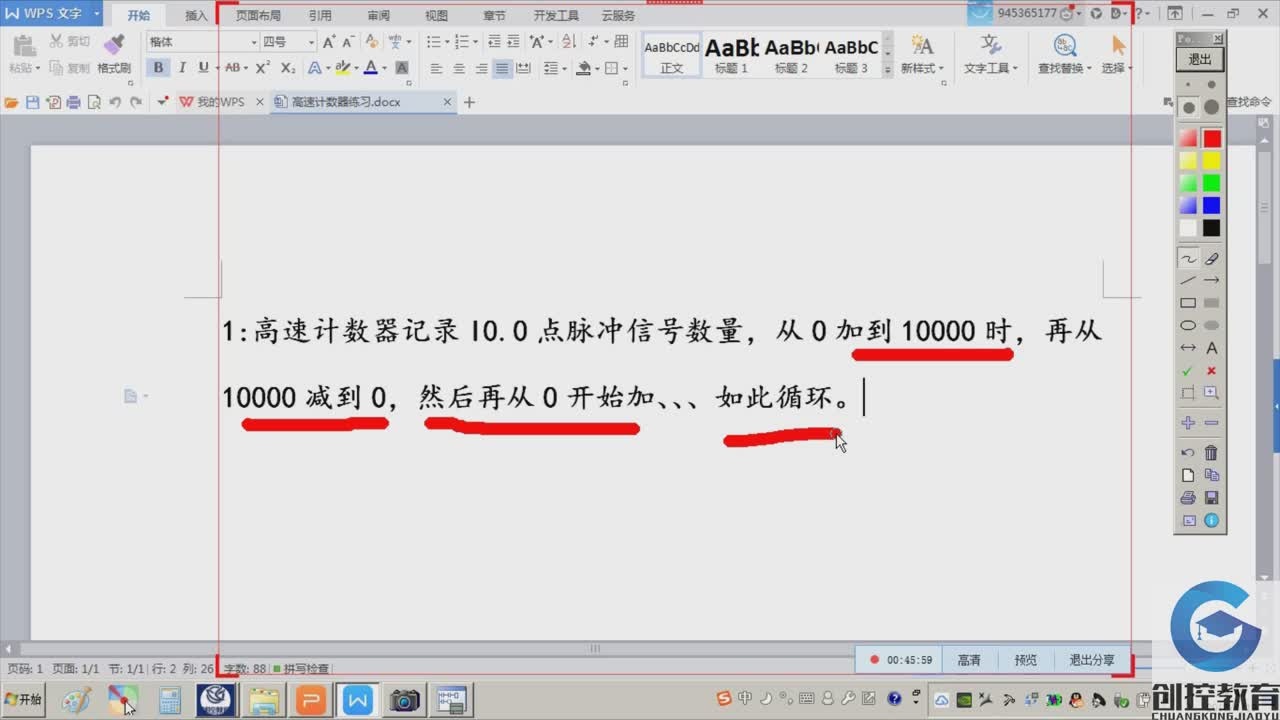Toggle Bold formatting
This screenshot has height=720, width=1280.
158,68
